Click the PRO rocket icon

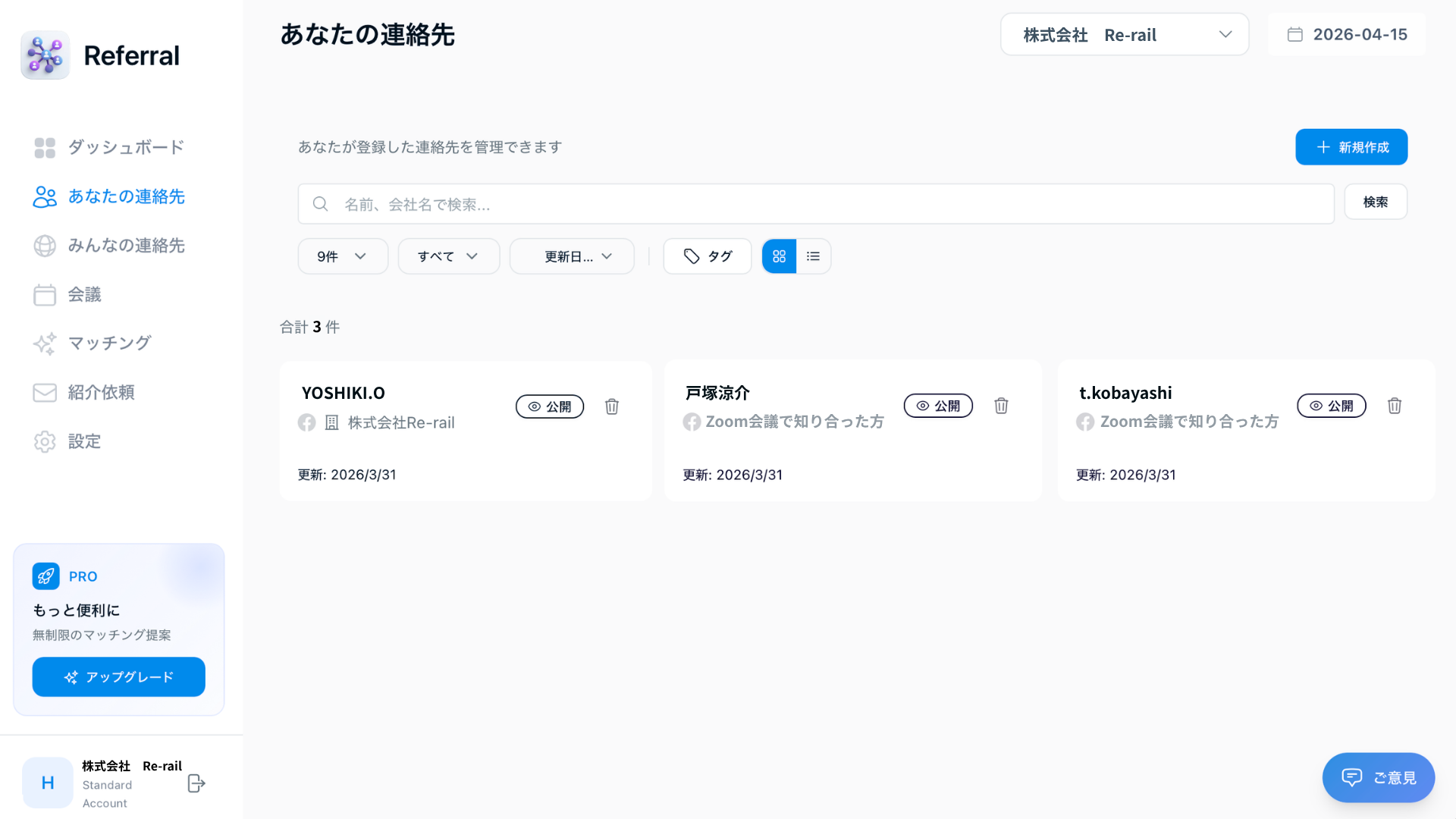pos(46,576)
